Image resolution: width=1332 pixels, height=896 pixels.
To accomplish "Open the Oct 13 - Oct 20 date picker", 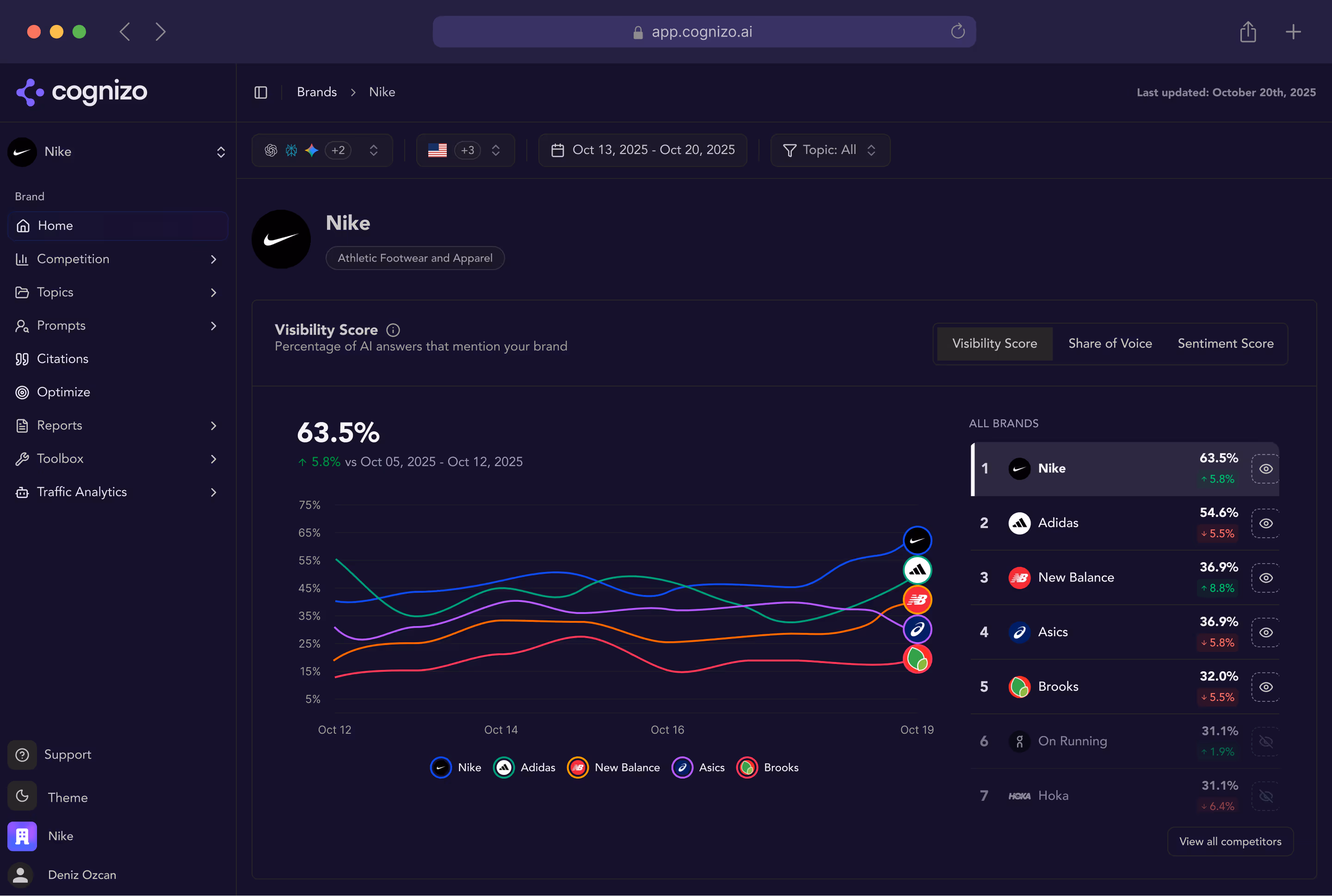I will coord(642,150).
